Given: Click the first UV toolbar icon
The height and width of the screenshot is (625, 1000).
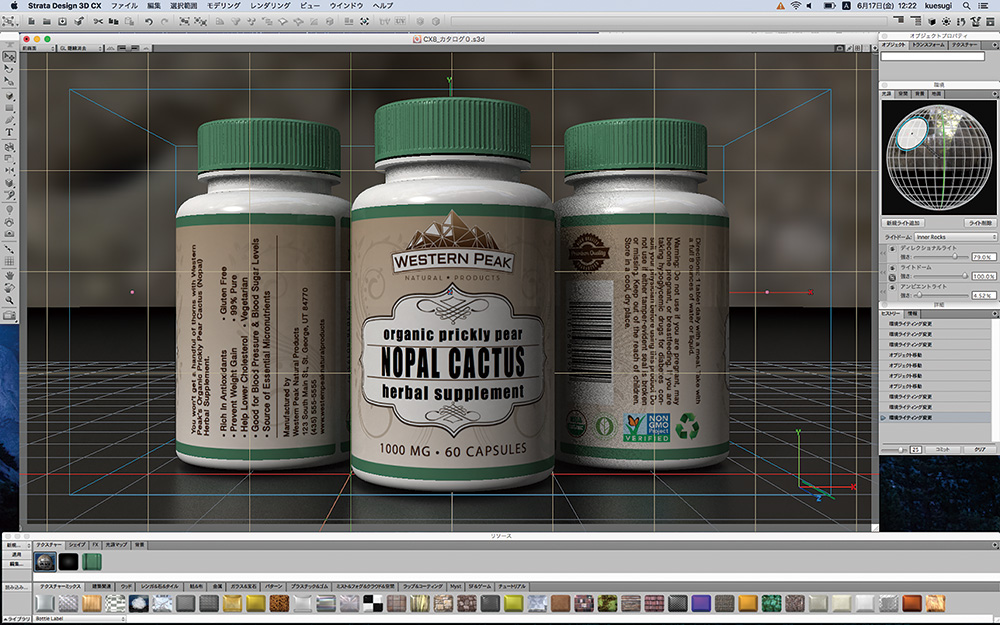Looking at the screenshot, I should pyautogui.click(x=385, y=22).
